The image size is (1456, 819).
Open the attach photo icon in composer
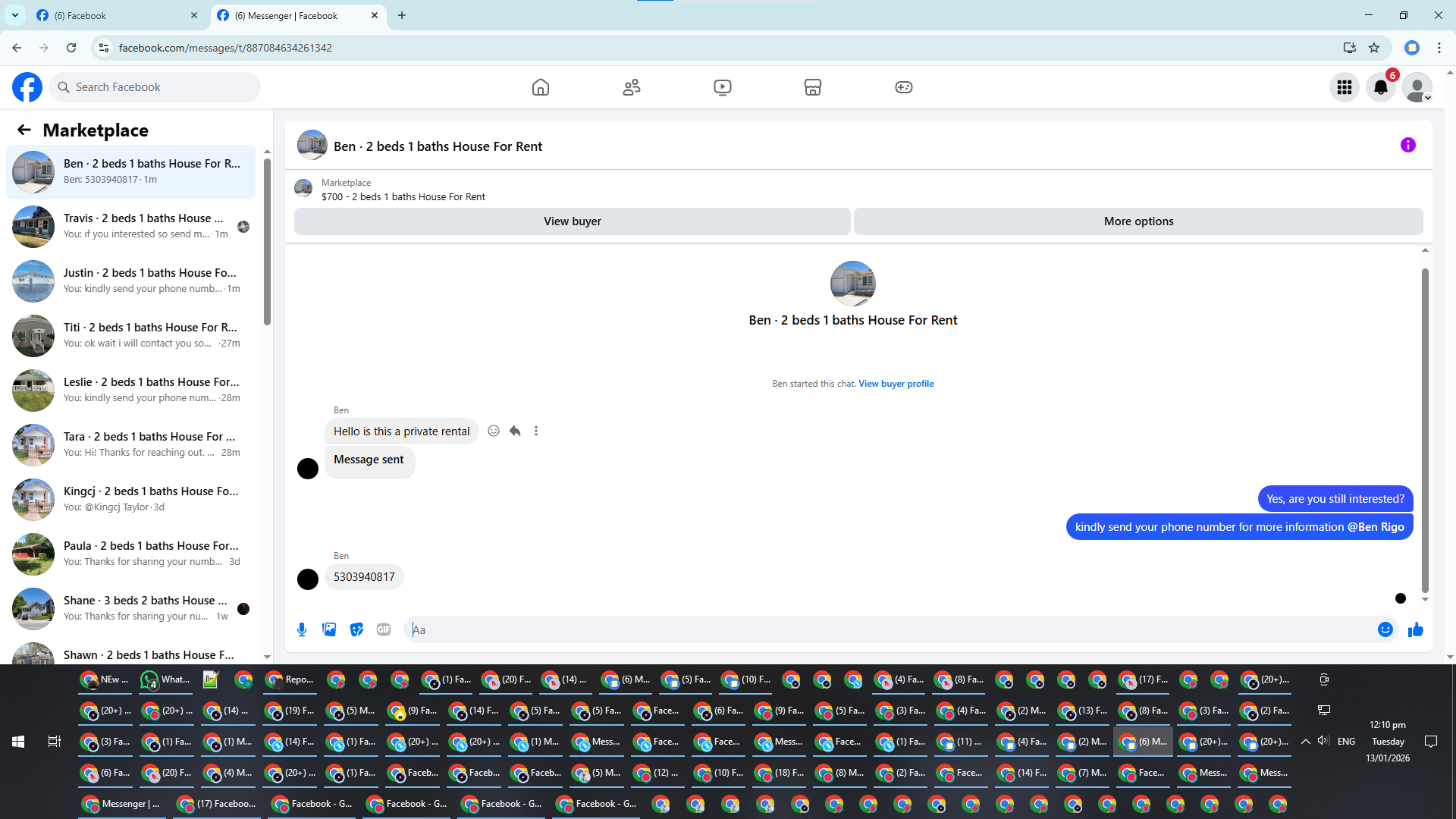[329, 629]
